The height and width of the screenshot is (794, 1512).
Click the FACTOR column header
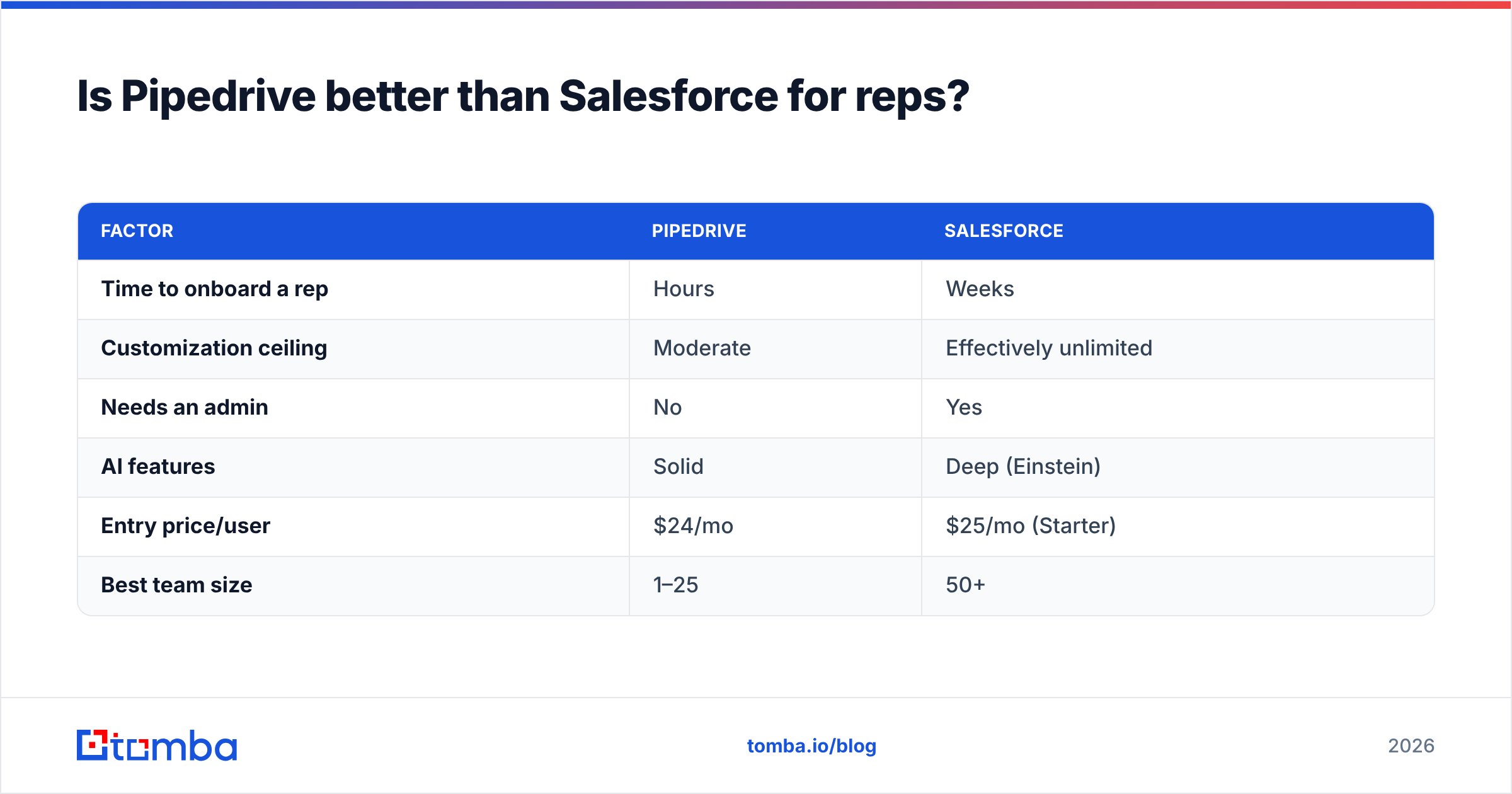pyautogui.click(x=137, y=231)
